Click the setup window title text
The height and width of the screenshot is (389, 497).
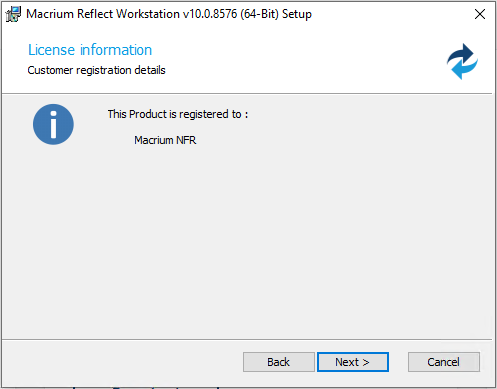point(169,14)
